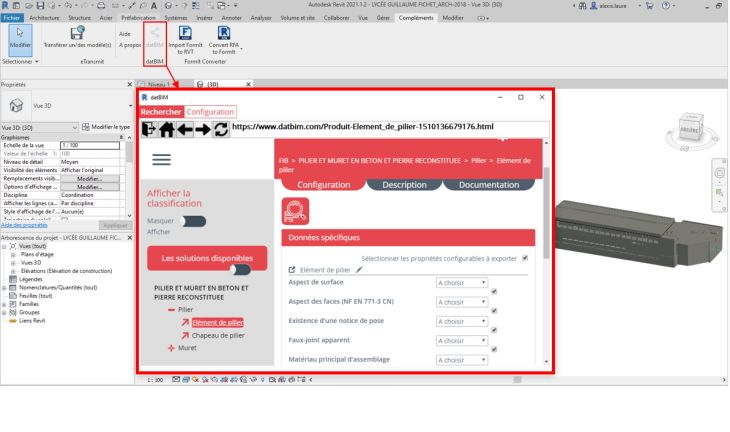The width and height of the screenshot is (730, 432).
Task: Navigate forward in datBIM browser
Action: point(203,129)
